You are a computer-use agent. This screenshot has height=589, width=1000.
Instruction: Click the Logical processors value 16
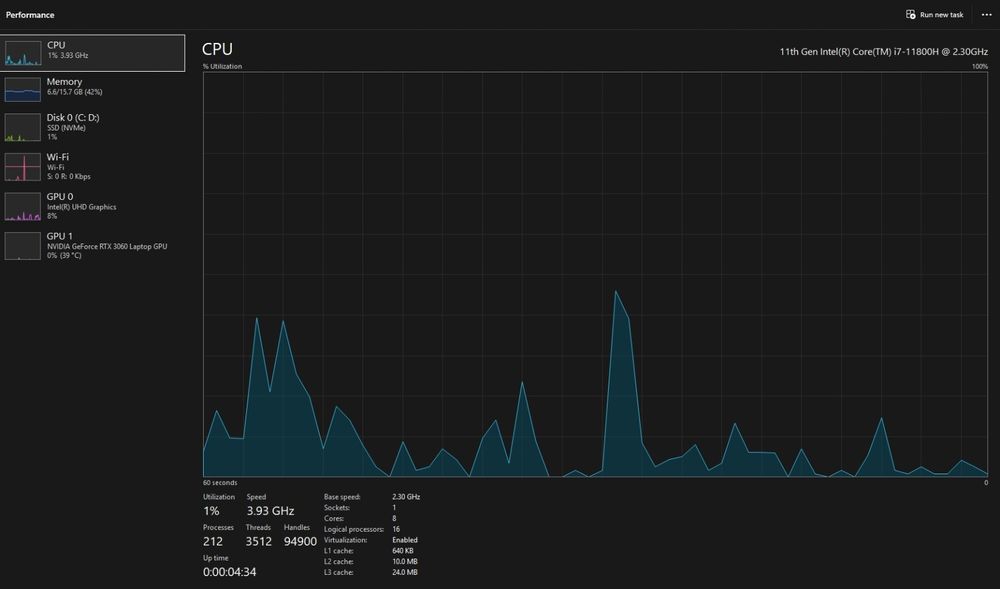pos(396,529)
